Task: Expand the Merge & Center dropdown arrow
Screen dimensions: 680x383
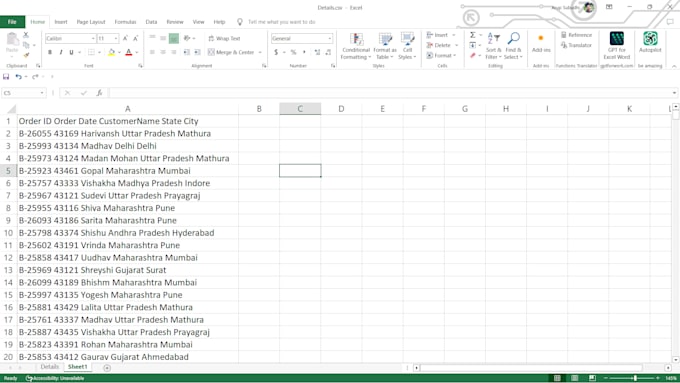Action: (x=260, y=52)
